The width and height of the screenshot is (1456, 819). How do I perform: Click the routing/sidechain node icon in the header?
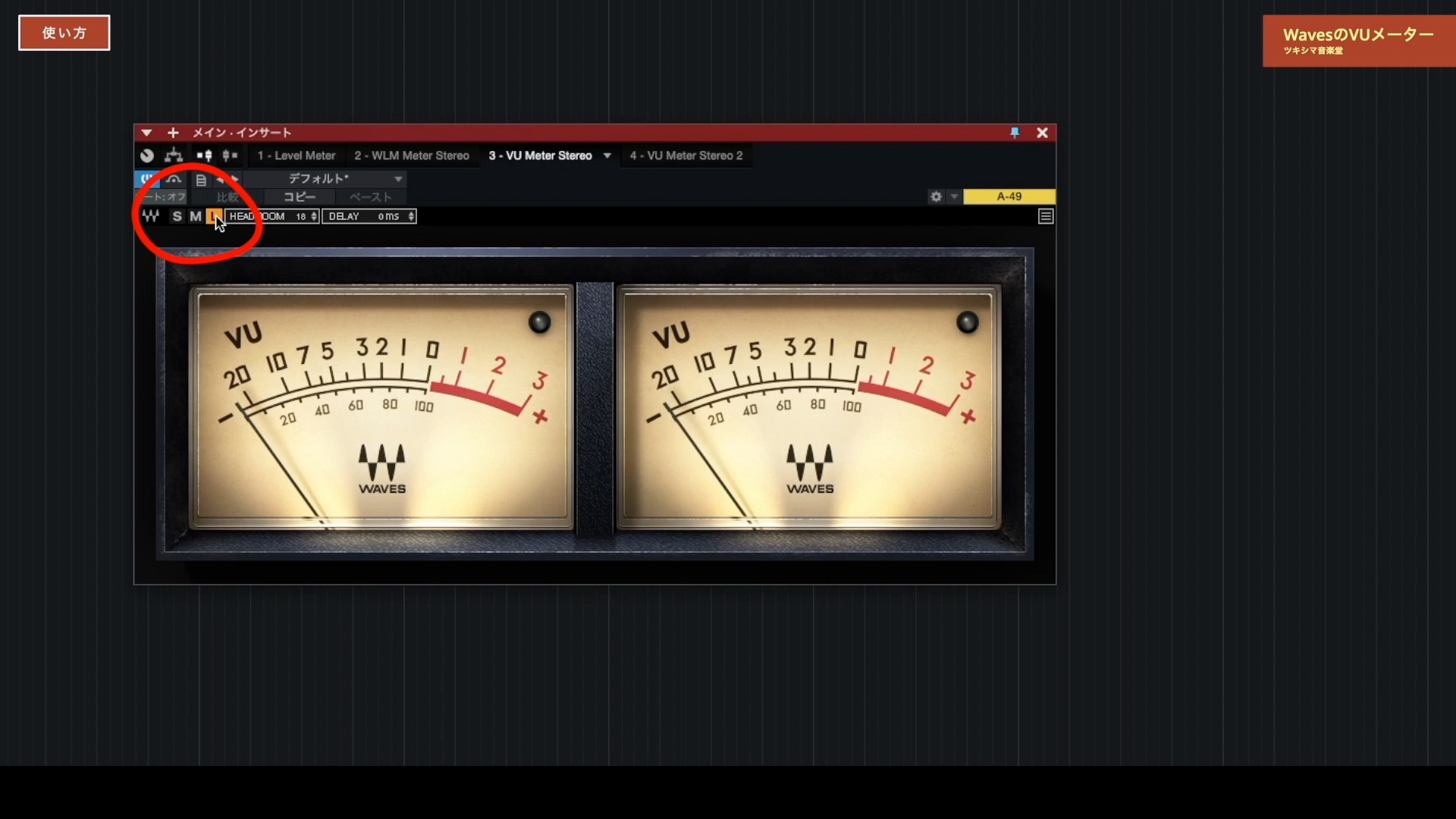(174, 155)
